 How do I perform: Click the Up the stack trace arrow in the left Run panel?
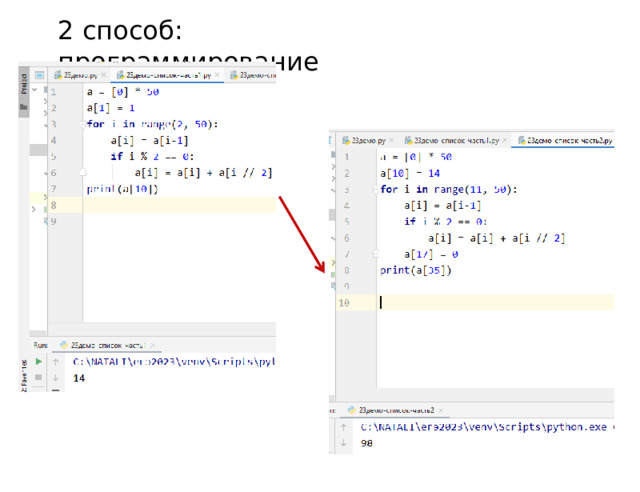(56, 362)
